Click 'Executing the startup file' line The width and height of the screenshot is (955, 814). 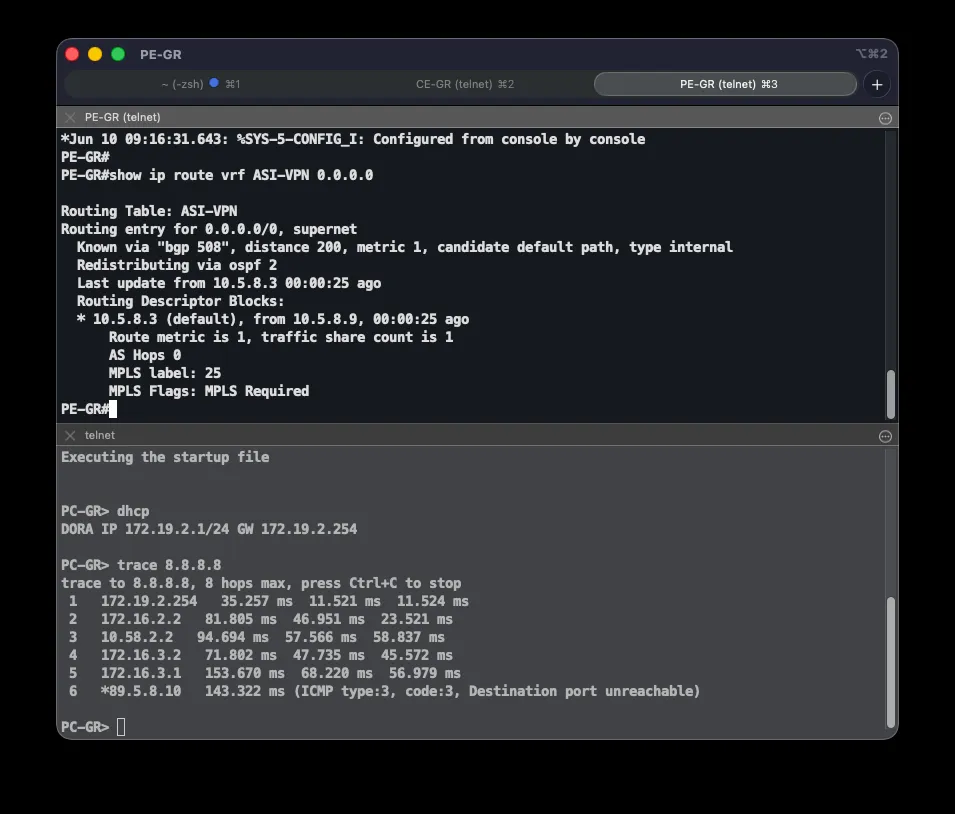tap(165, 458)
